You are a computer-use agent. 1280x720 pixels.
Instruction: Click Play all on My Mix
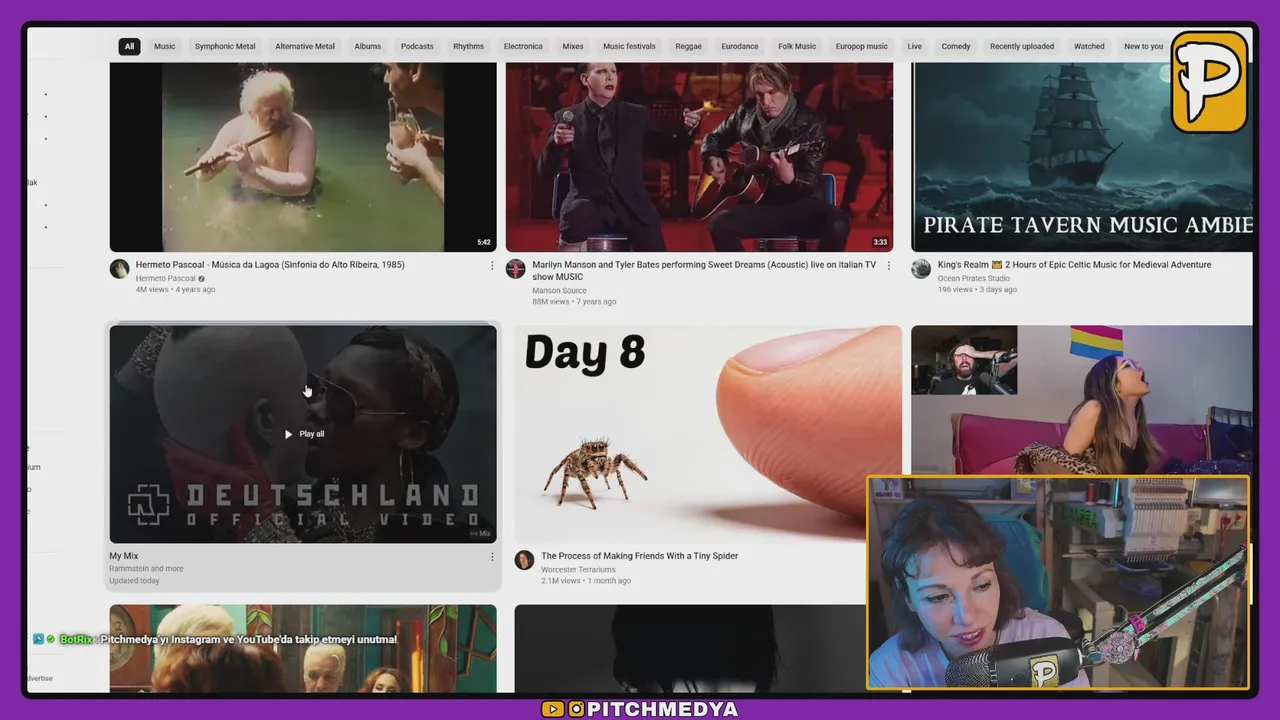pyautogui.click(x=304, y=434)
